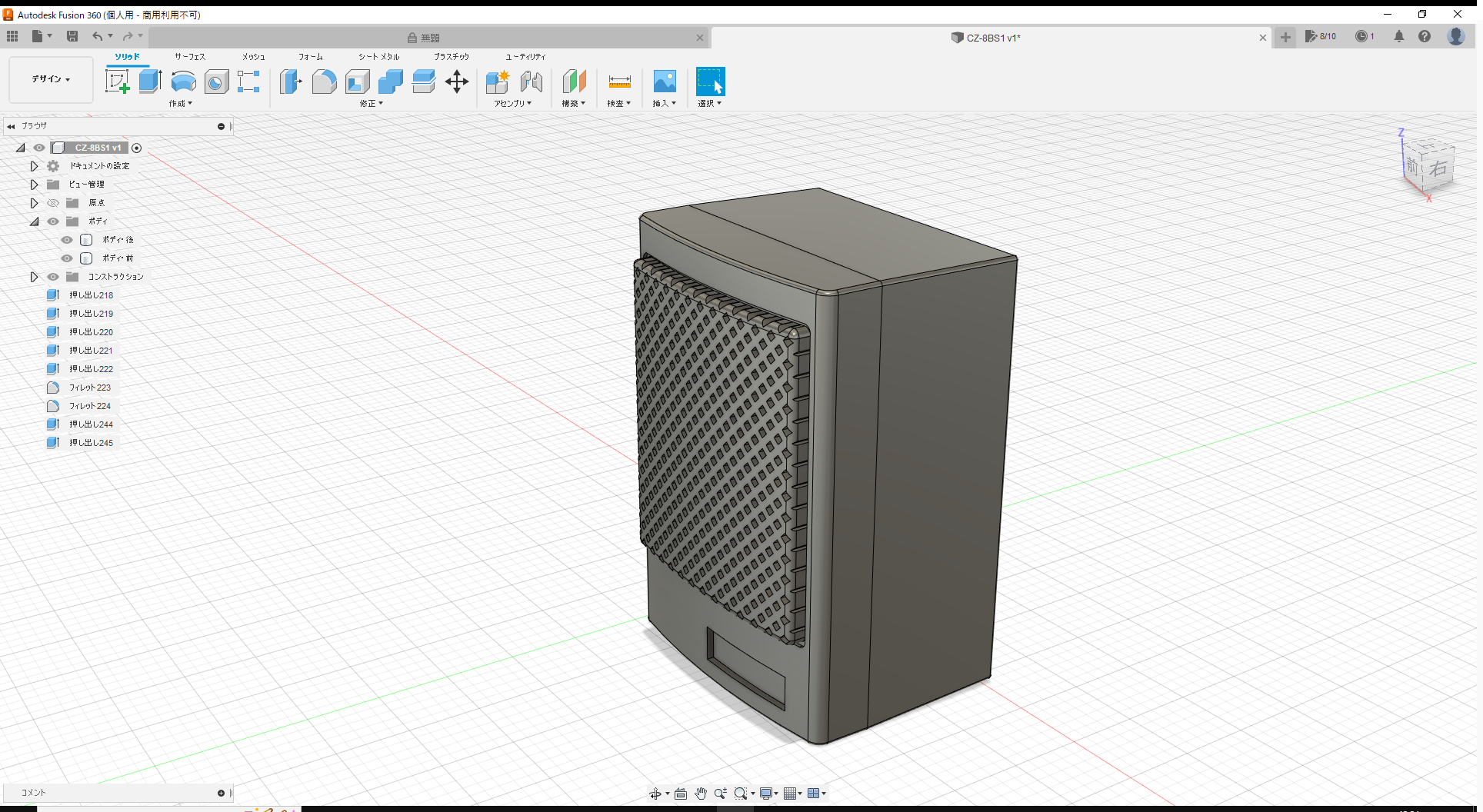Select the Orbit tool in navigation bar
The height and width of the screenshot is (812, 1483).
(x=655, y=793)
